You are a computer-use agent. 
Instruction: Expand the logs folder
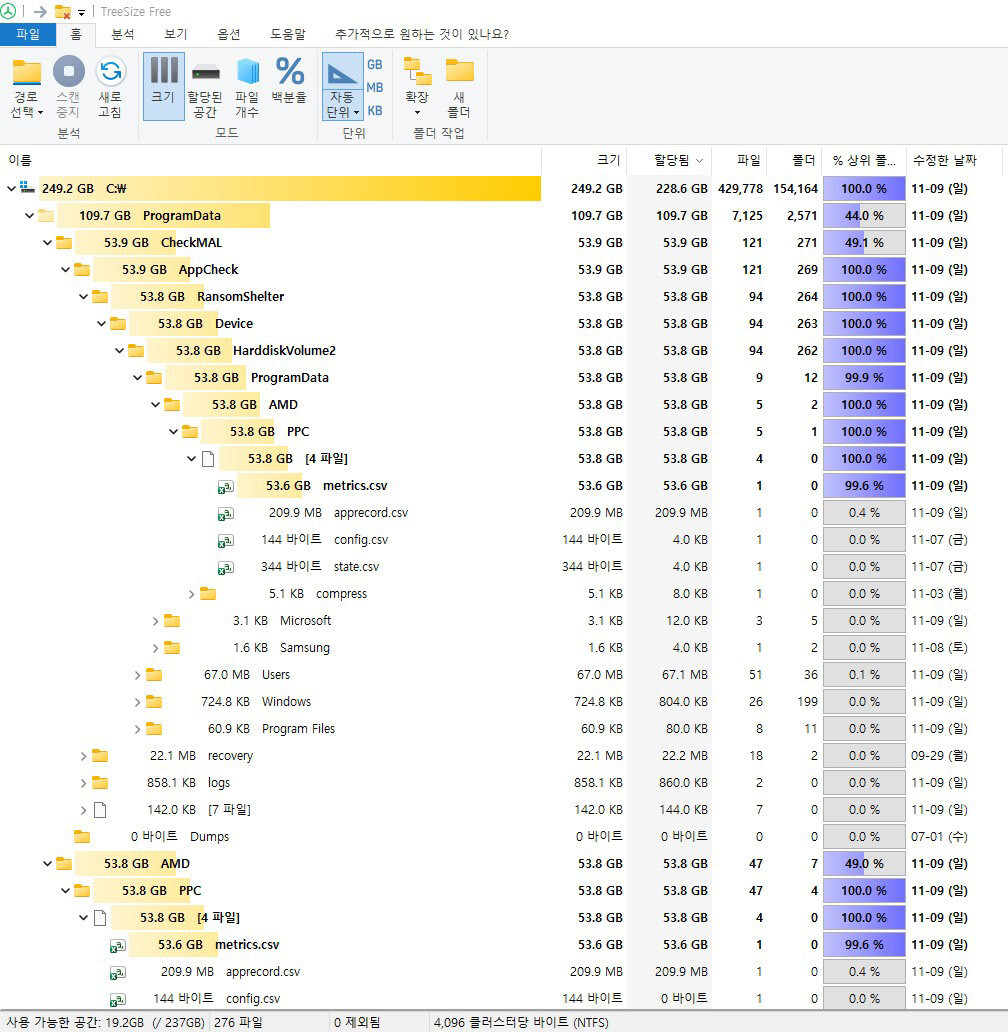(x=83, y=783)
